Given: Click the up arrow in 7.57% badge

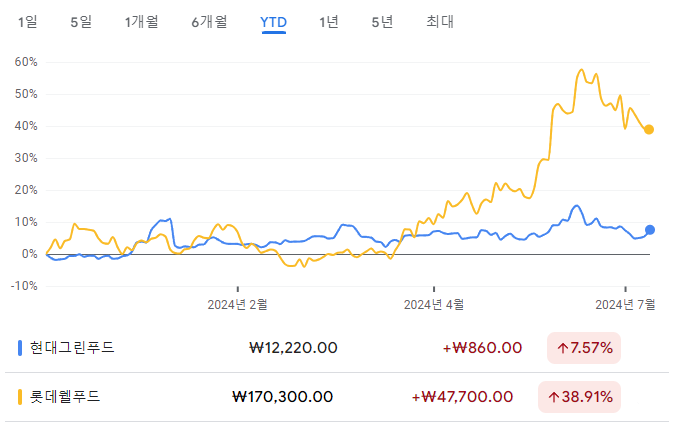Looking at the screenshot, I should click(x=562, y=348).
